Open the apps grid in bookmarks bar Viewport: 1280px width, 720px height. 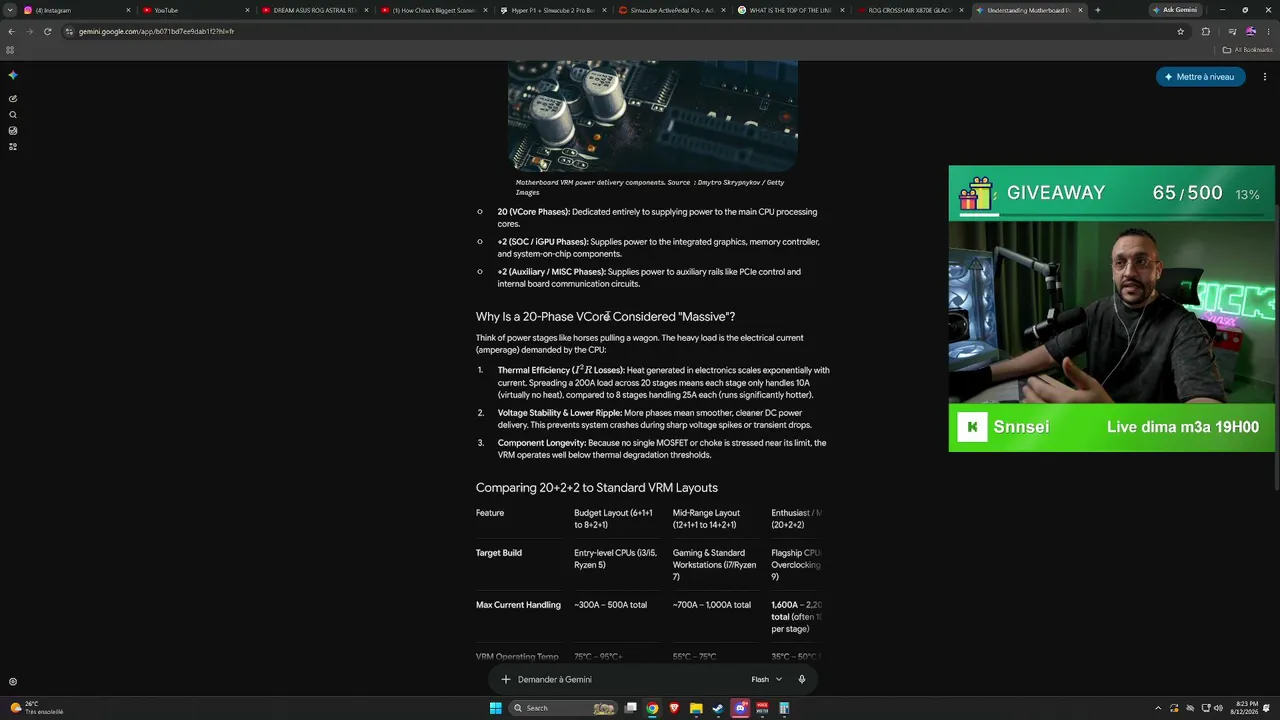pos(10,50)
